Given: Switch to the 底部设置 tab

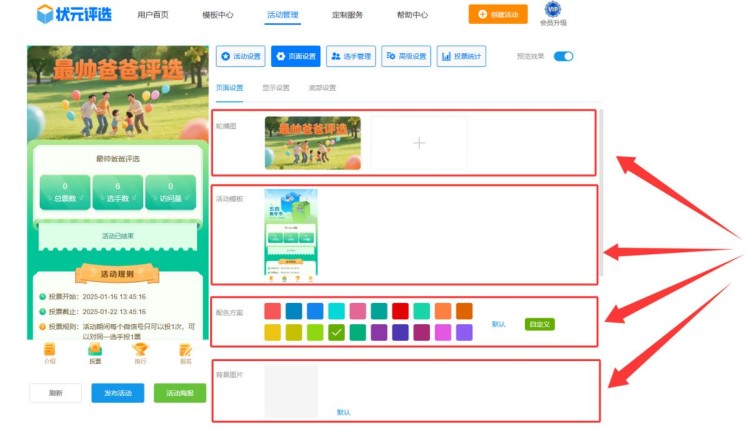Looking at the screenshot, I should pyautogui.click(x=322, y=88).
